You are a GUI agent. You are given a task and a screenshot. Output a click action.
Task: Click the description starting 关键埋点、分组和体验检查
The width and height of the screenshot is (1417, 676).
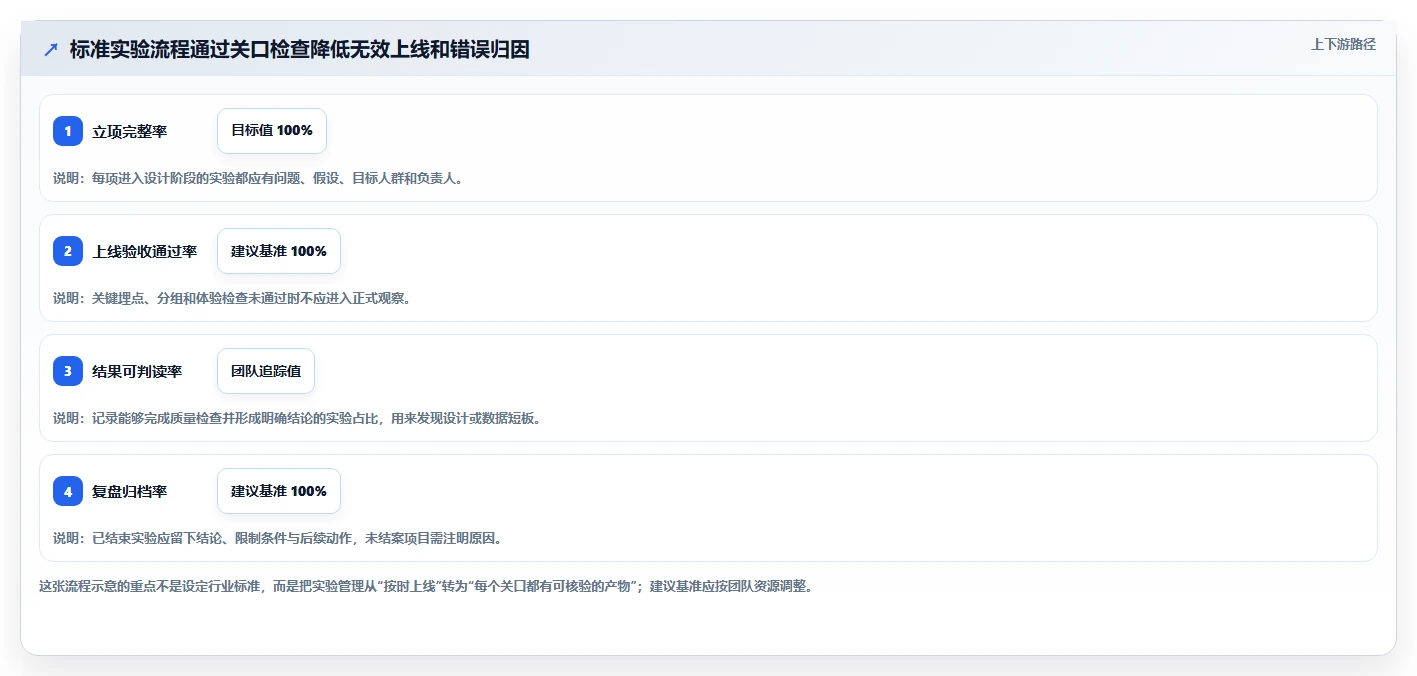click(x=232, y=298)
